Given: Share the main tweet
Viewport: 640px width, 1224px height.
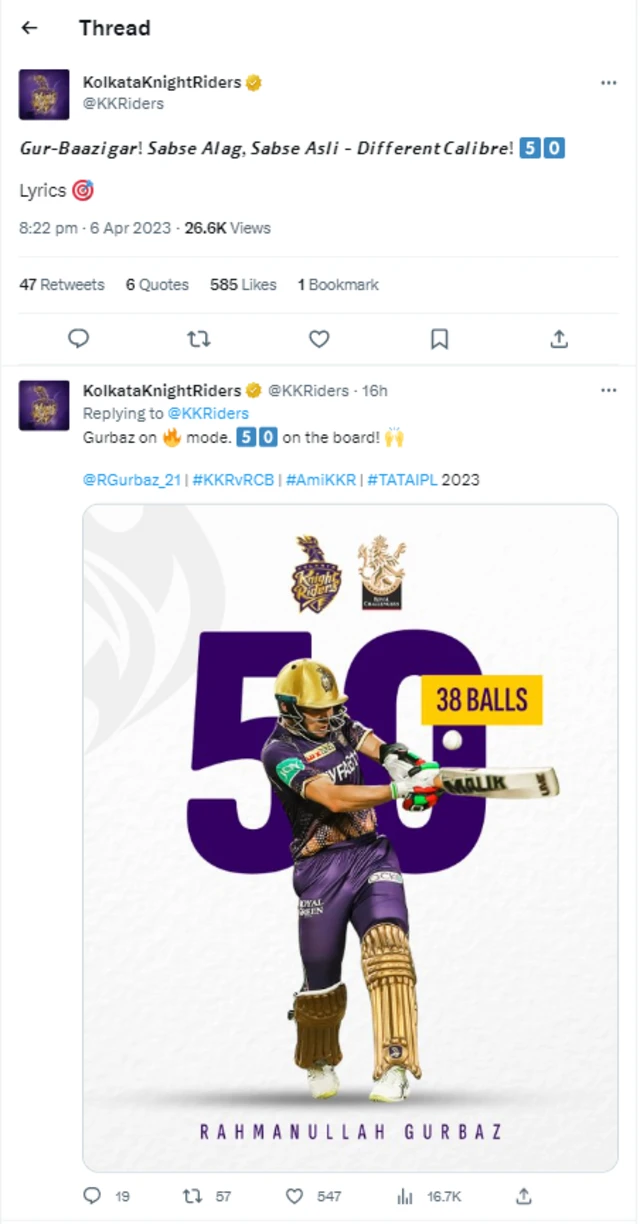Looking at the screenshot, I should [559, 339].
